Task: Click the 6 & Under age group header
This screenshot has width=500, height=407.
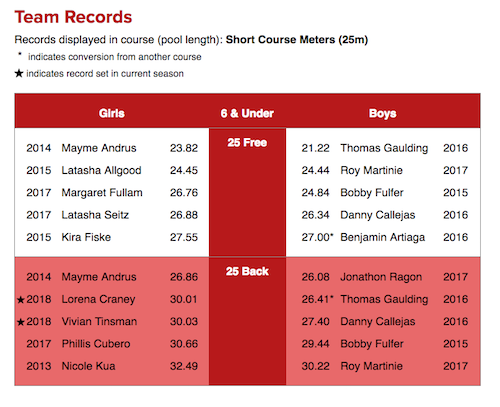Action: pyautogui.click(x=247, y=113)
